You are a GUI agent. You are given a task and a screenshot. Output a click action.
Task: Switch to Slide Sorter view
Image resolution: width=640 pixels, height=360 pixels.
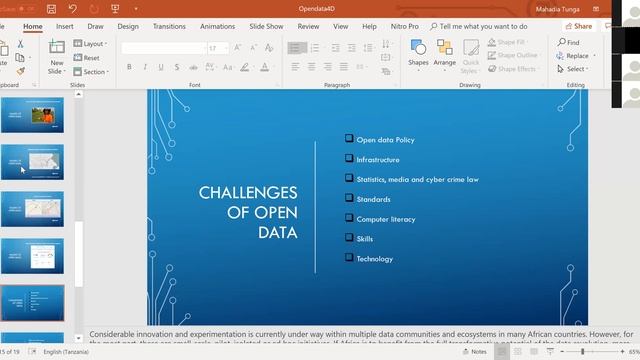coord(518,351)
